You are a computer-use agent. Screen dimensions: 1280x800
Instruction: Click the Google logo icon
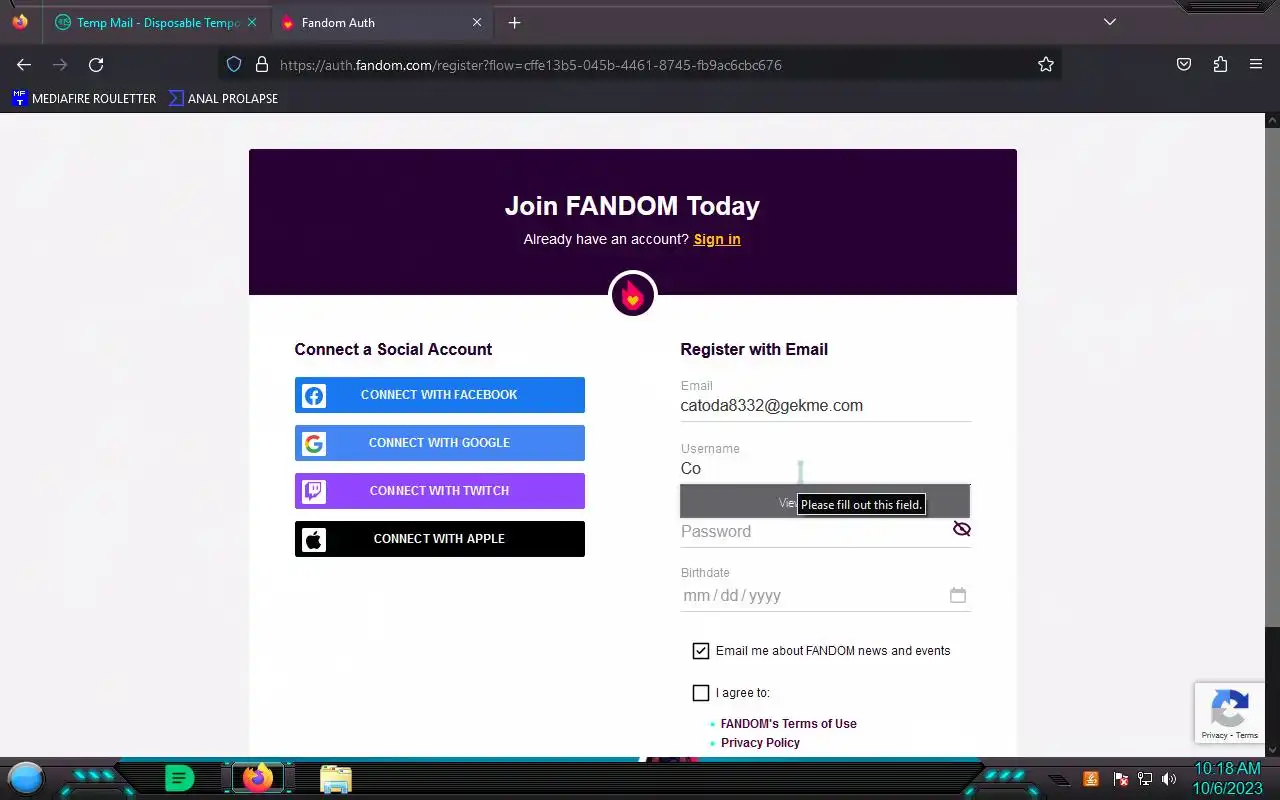(314, 443)
